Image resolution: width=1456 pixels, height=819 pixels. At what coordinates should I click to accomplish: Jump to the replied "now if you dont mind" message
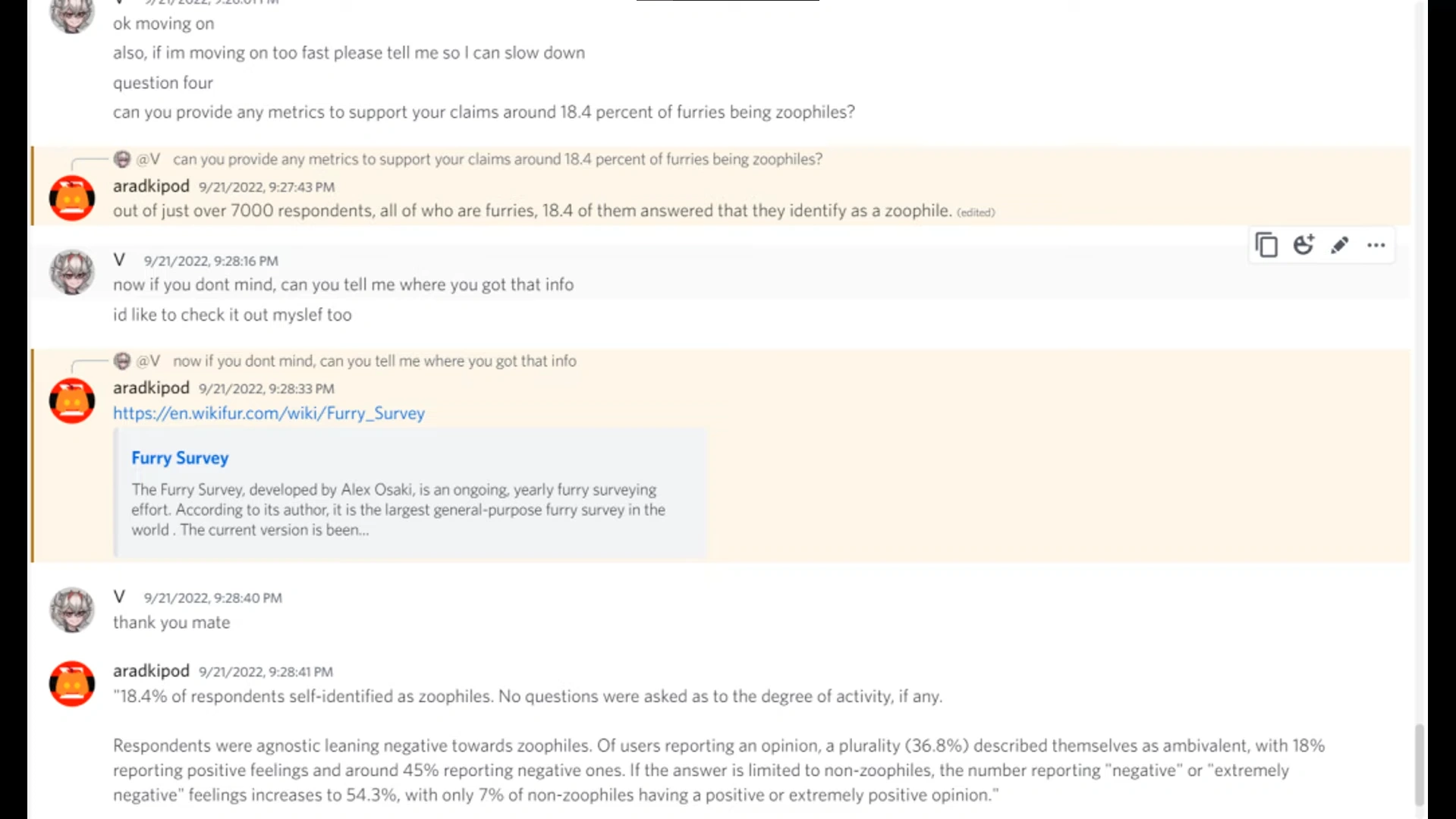point(374,361)
